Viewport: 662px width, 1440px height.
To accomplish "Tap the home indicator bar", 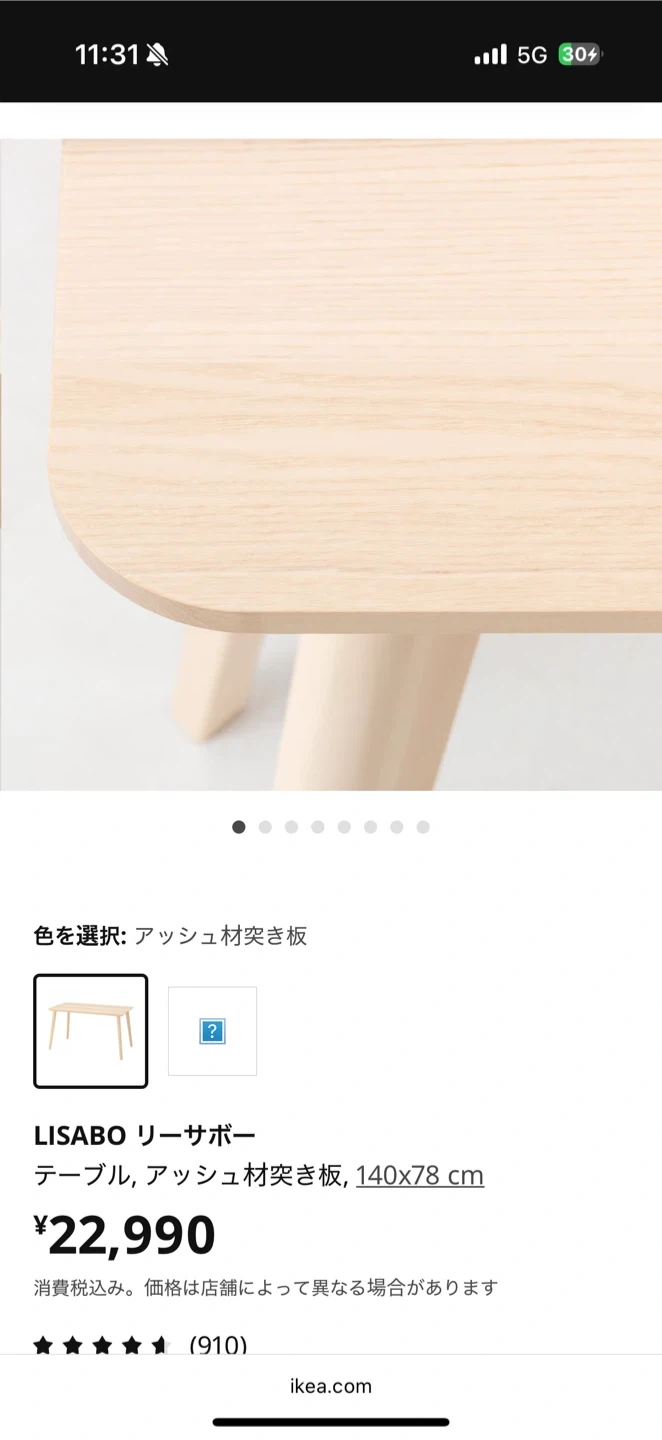I will 331,1422.
